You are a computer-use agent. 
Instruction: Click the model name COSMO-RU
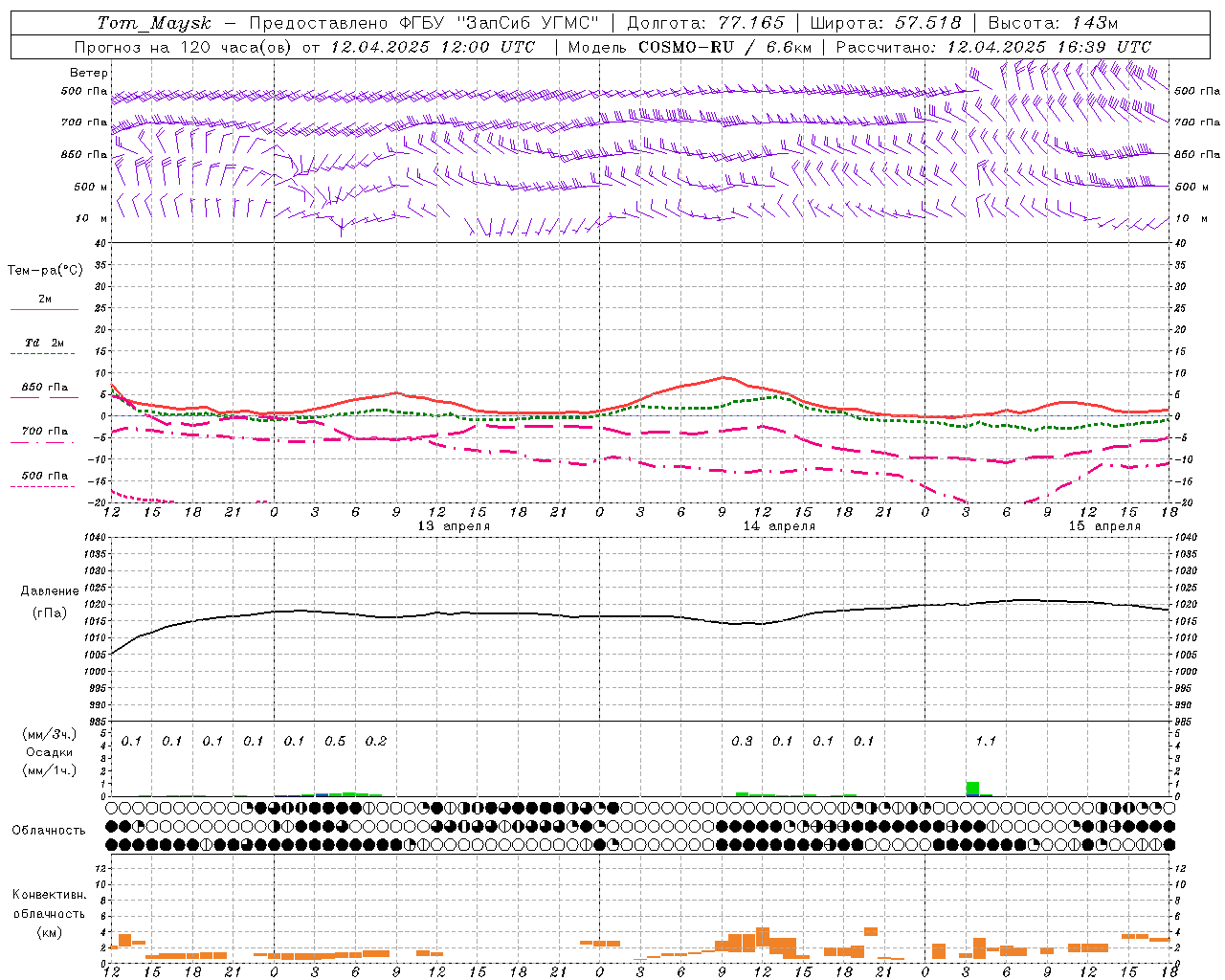[685, 47]
